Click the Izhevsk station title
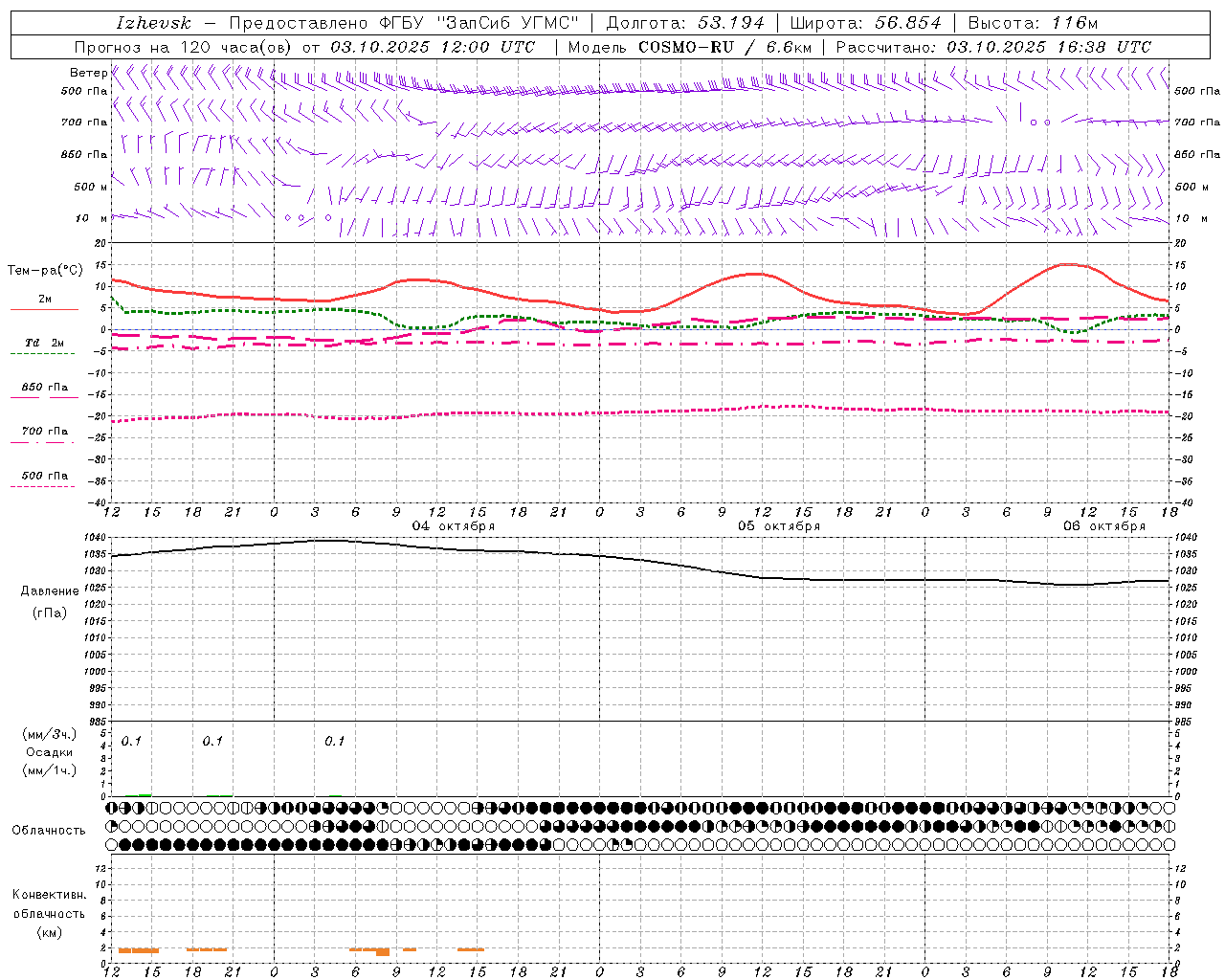This screenshot has width=1225, height=980. (x=152, y=23)
